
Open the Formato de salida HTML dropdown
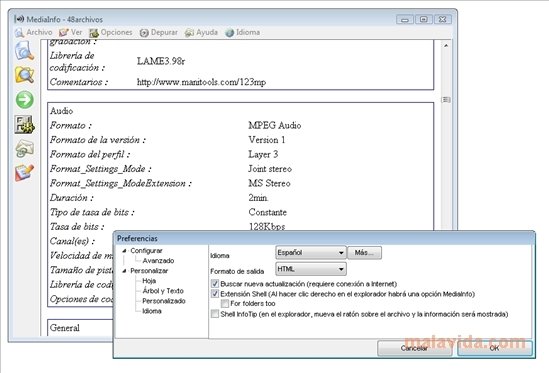(311, 269)
